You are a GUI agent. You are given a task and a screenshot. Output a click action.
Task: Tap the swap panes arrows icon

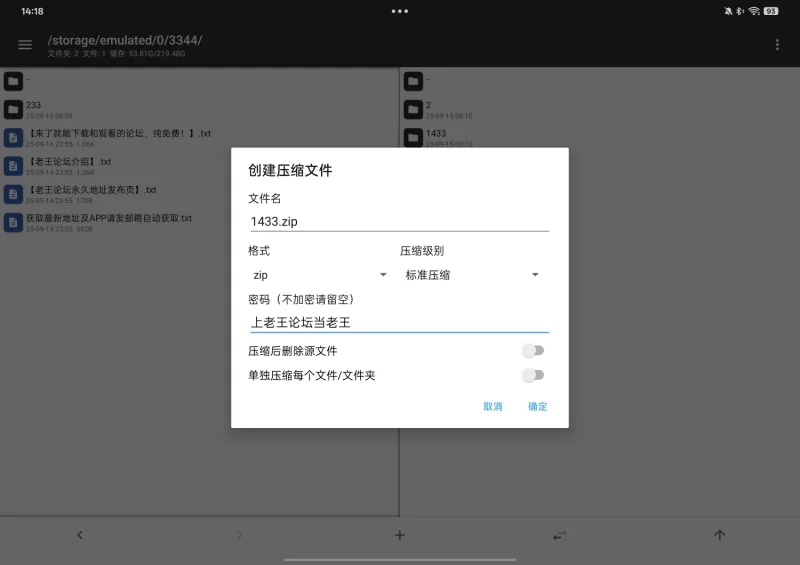click(x=560, y=535)
